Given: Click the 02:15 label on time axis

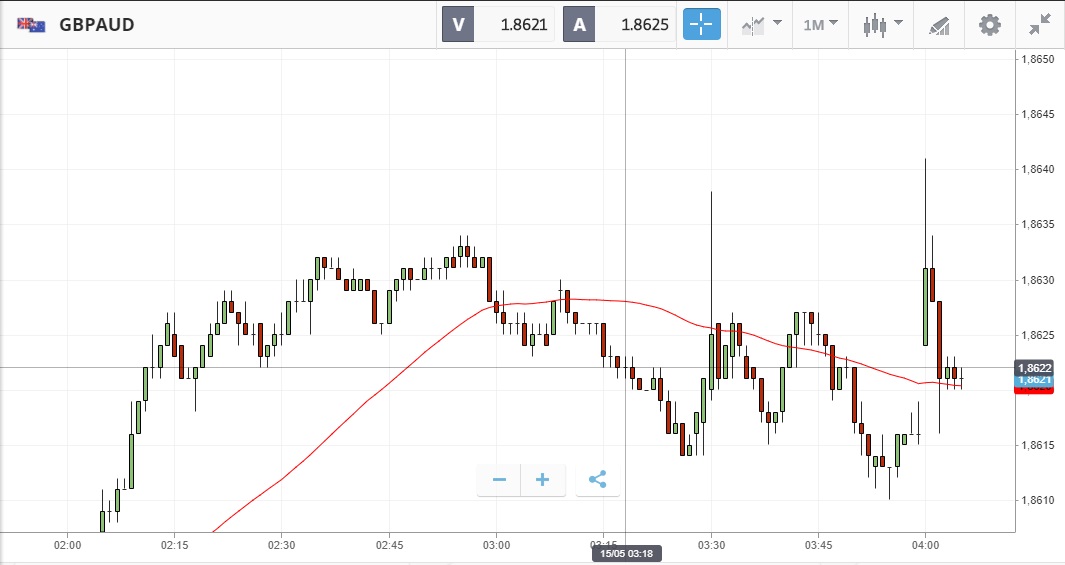Looking at the screenshot, I should 174,546.
